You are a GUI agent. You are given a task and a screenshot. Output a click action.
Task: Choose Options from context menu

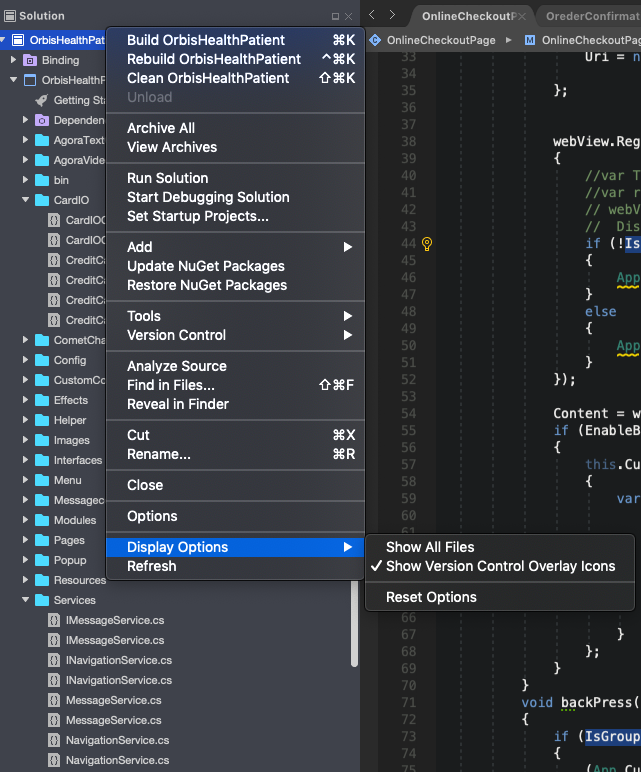[235, 516]
